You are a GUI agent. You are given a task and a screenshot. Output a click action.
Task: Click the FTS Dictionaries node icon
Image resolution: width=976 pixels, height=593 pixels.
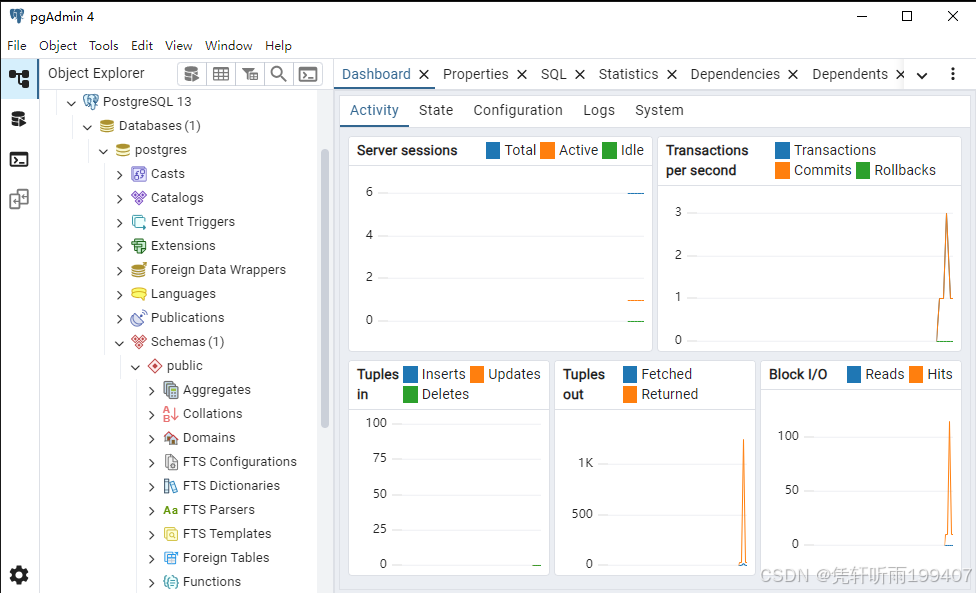coord(171,486)
